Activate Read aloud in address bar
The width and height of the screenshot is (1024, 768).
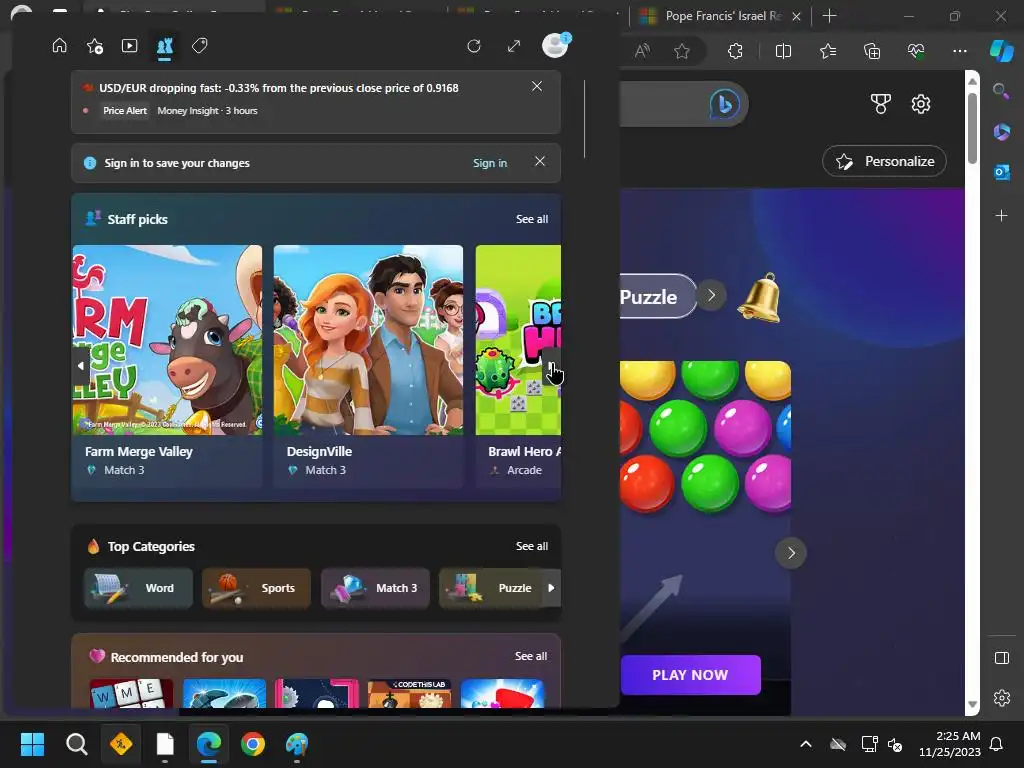pyautogui.click(x=642, y=51)
